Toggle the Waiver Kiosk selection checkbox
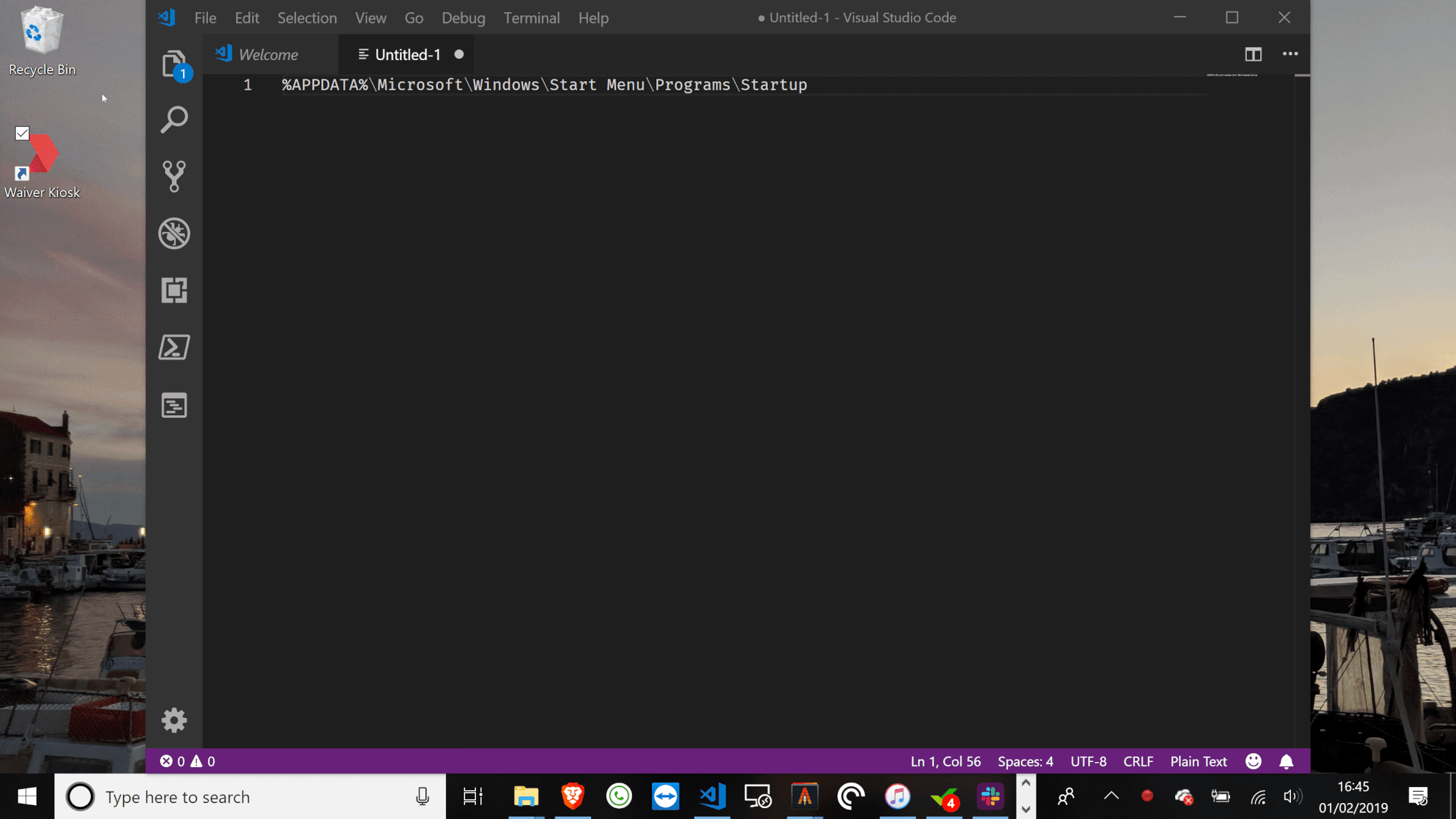This screenshot has height=819, width=1456. tap(22, 133)
